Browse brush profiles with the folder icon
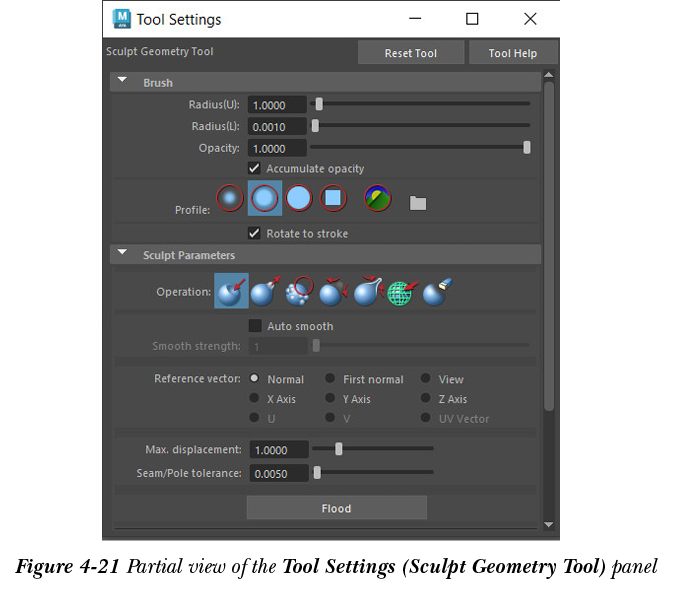Viewport: 674px width, 590px height. (418, 203)
